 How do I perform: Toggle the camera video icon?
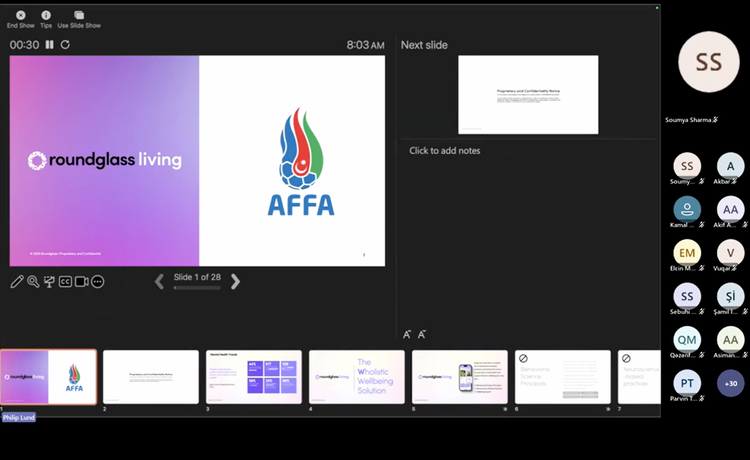[81, 282]
